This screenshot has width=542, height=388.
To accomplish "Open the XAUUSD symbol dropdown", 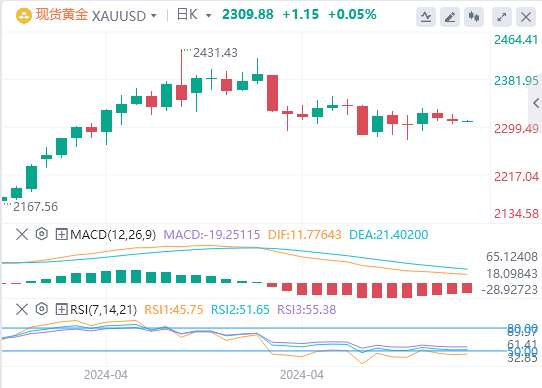I will pyautogui.click(x=153, y=16).
